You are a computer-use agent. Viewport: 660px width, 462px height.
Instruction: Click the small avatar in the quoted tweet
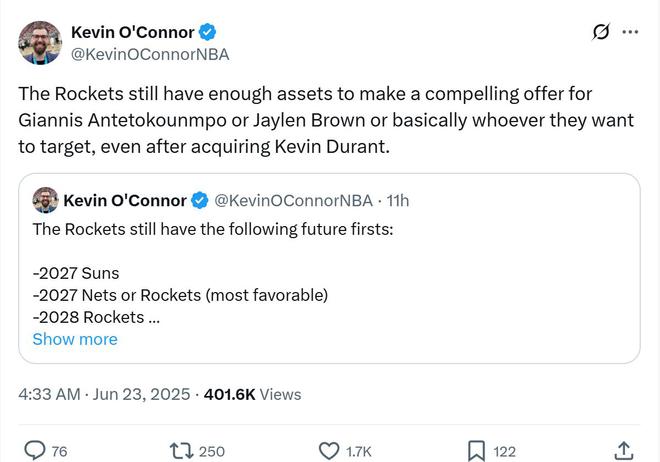(x=45, y=200)
